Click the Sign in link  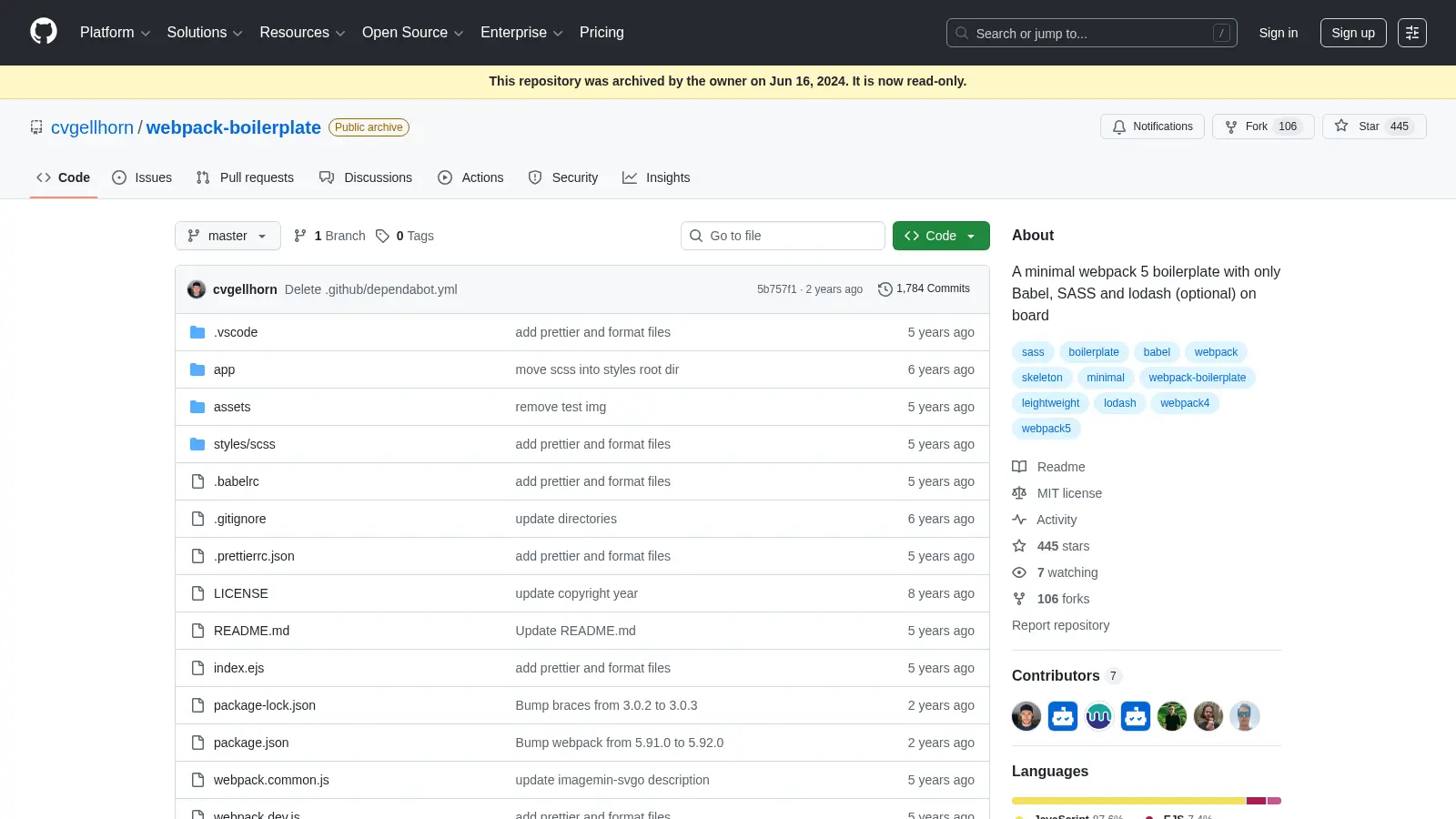[1279, 33]
